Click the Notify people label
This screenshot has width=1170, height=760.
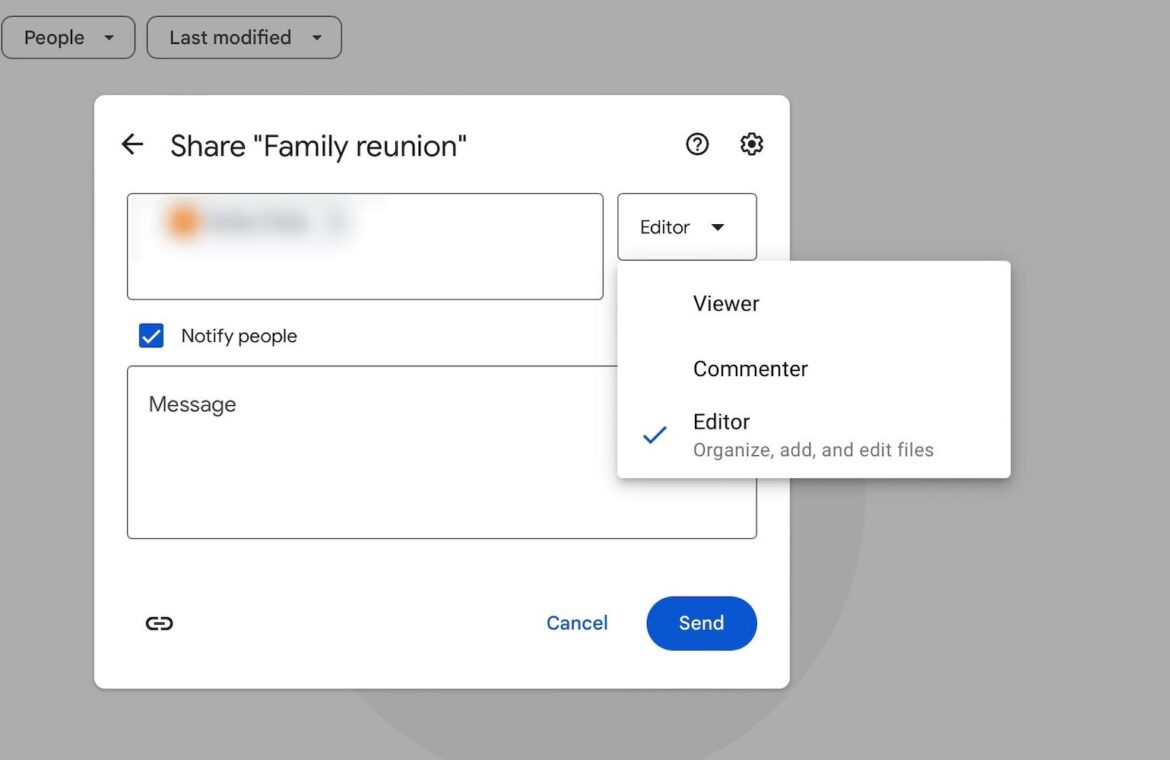coord(239,336)
